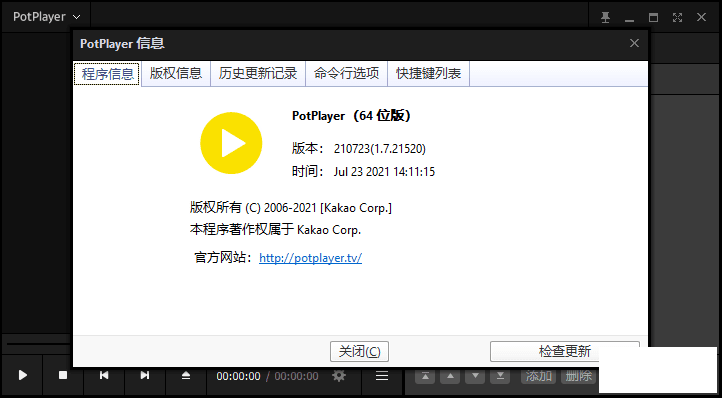Click the 00:00:00 total duration display
Screen dimensions: 722x398
(297, 376)
